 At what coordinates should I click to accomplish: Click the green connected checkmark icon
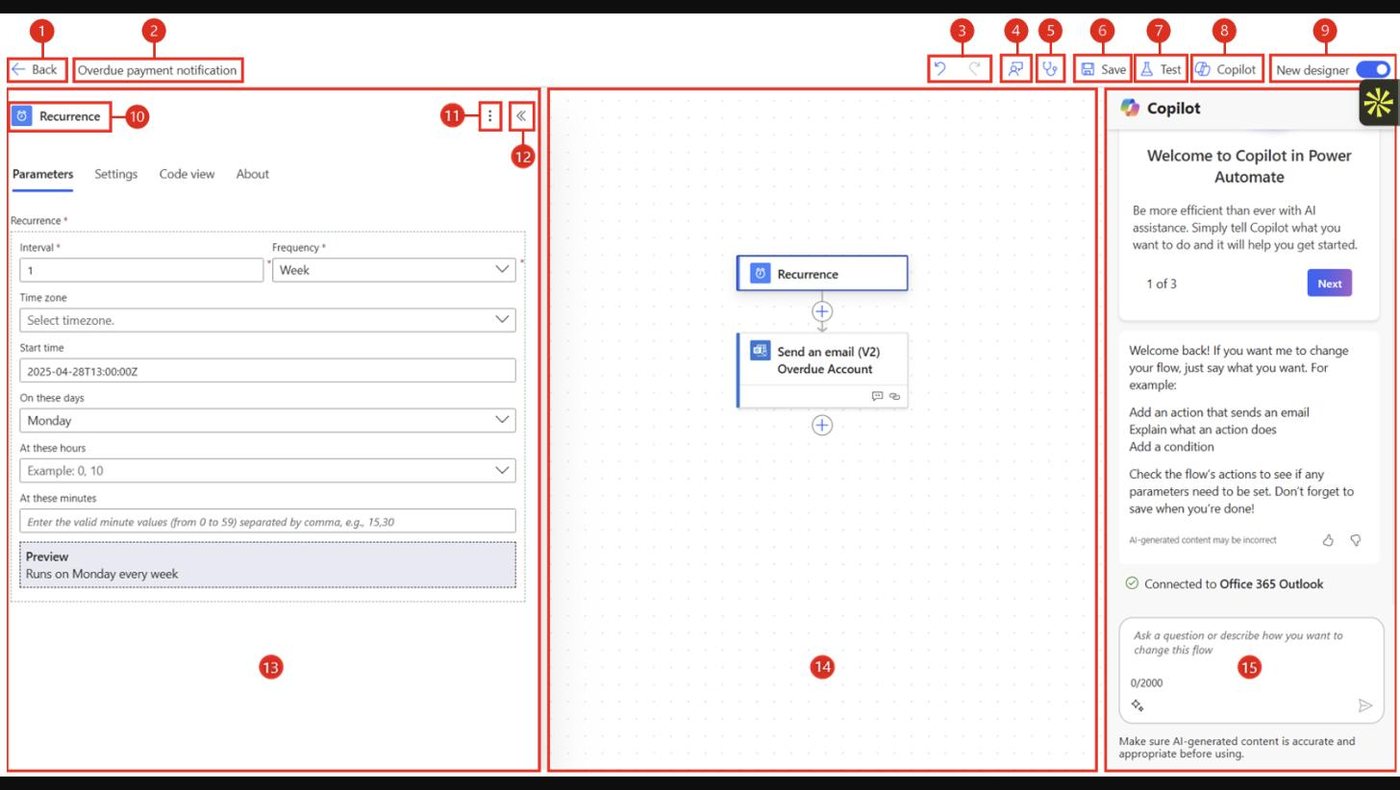tap(1132, 583)
